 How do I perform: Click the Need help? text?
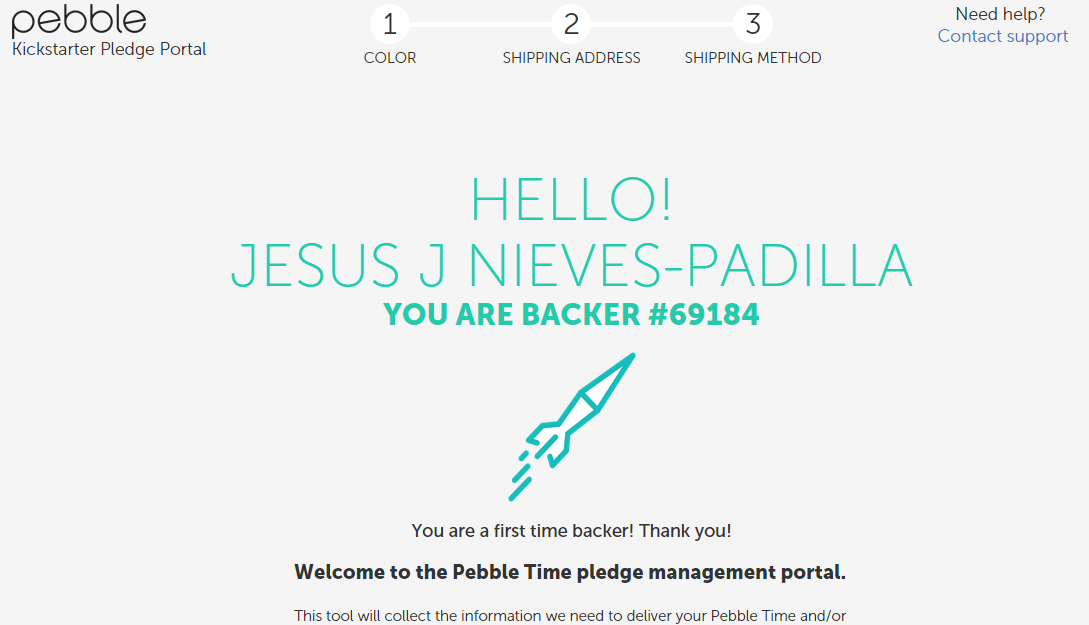click(x=1000, y=14)
